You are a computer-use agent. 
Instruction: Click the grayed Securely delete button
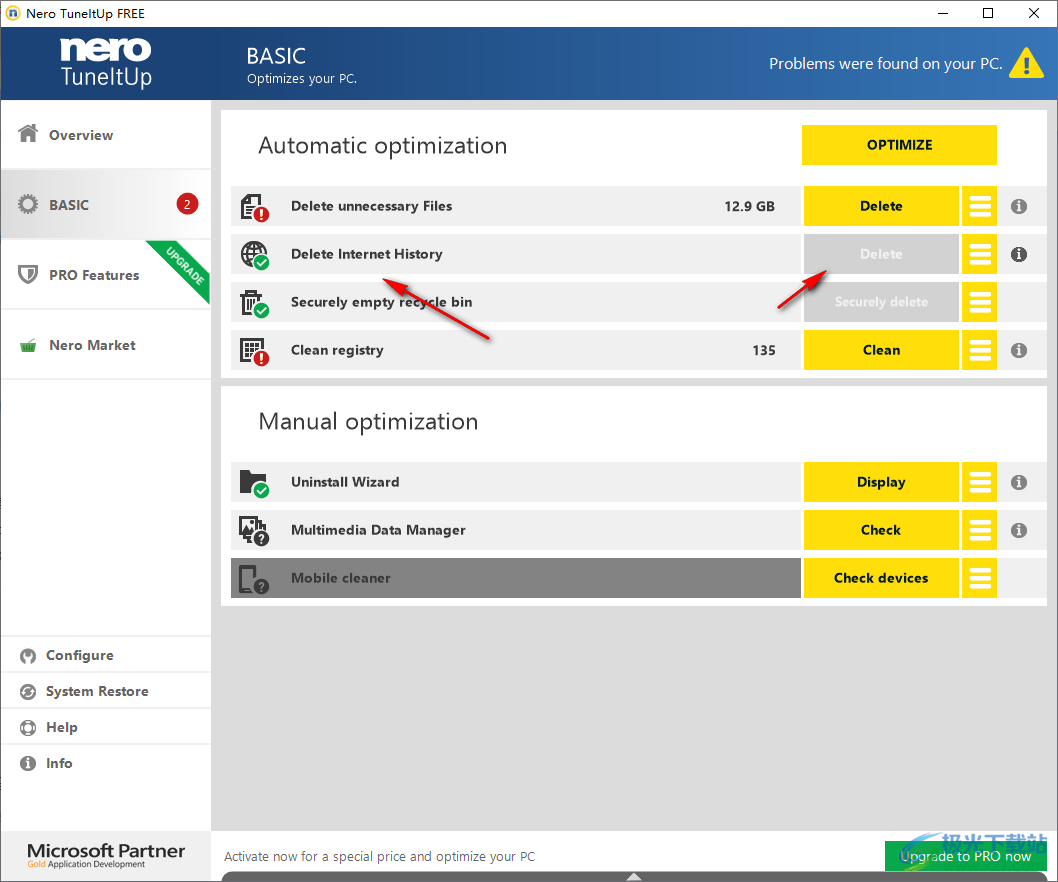[881, 302]
